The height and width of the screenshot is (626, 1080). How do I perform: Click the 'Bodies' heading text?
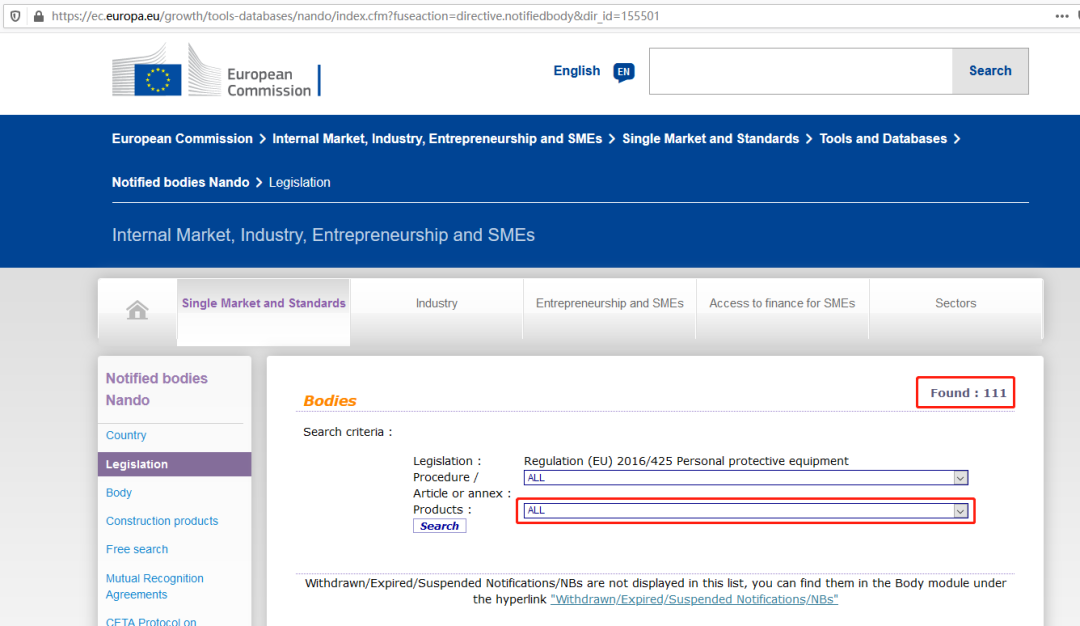(330, 401)
